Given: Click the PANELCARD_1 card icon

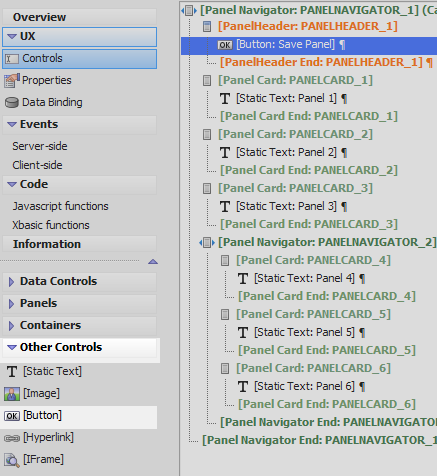Looking at the screenshot, I should pos(207,80).
